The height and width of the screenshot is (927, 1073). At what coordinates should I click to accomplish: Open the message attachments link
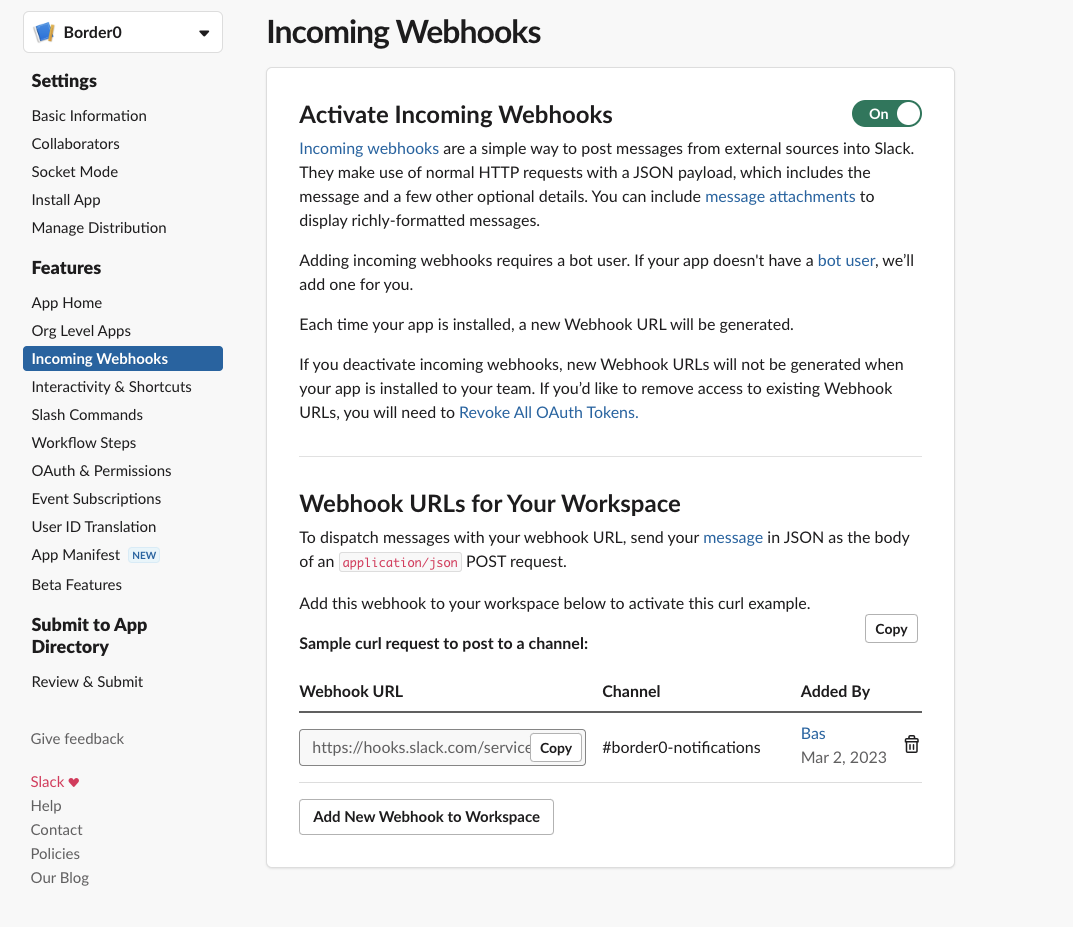780,196
